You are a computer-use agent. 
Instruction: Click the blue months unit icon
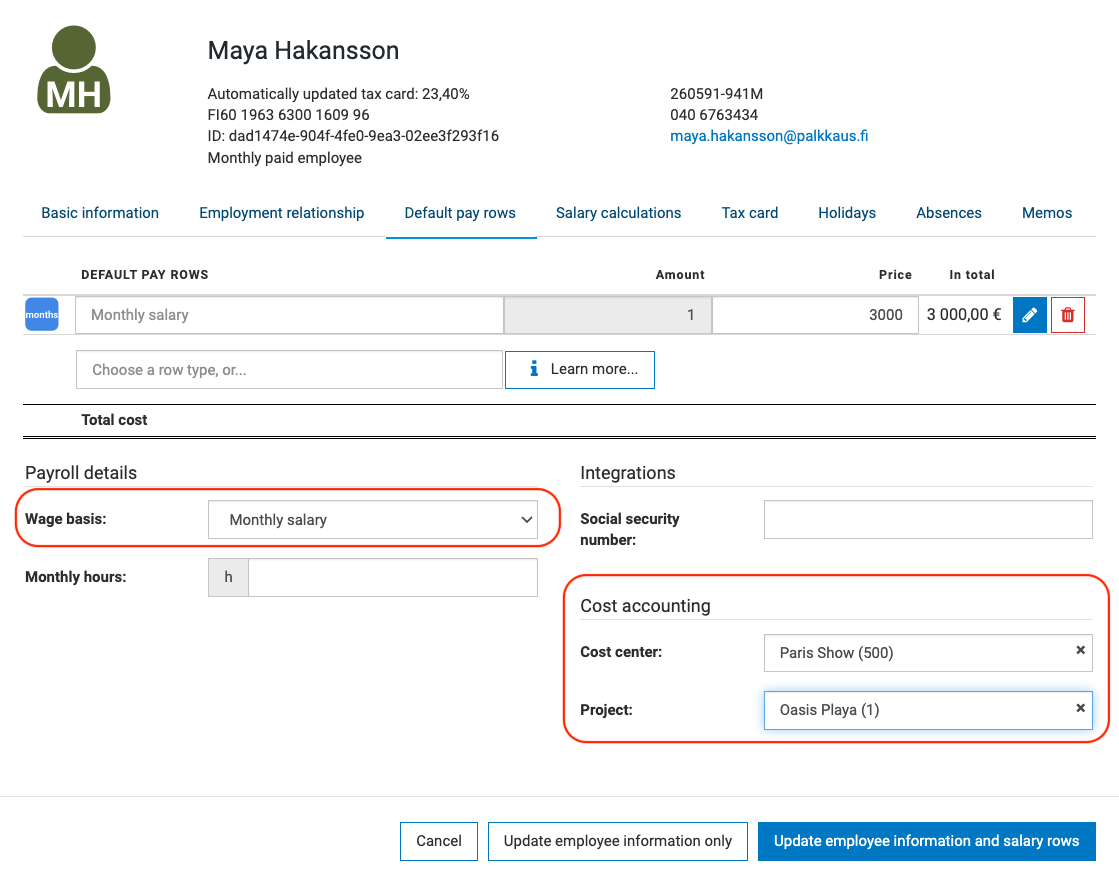[42, 315]
